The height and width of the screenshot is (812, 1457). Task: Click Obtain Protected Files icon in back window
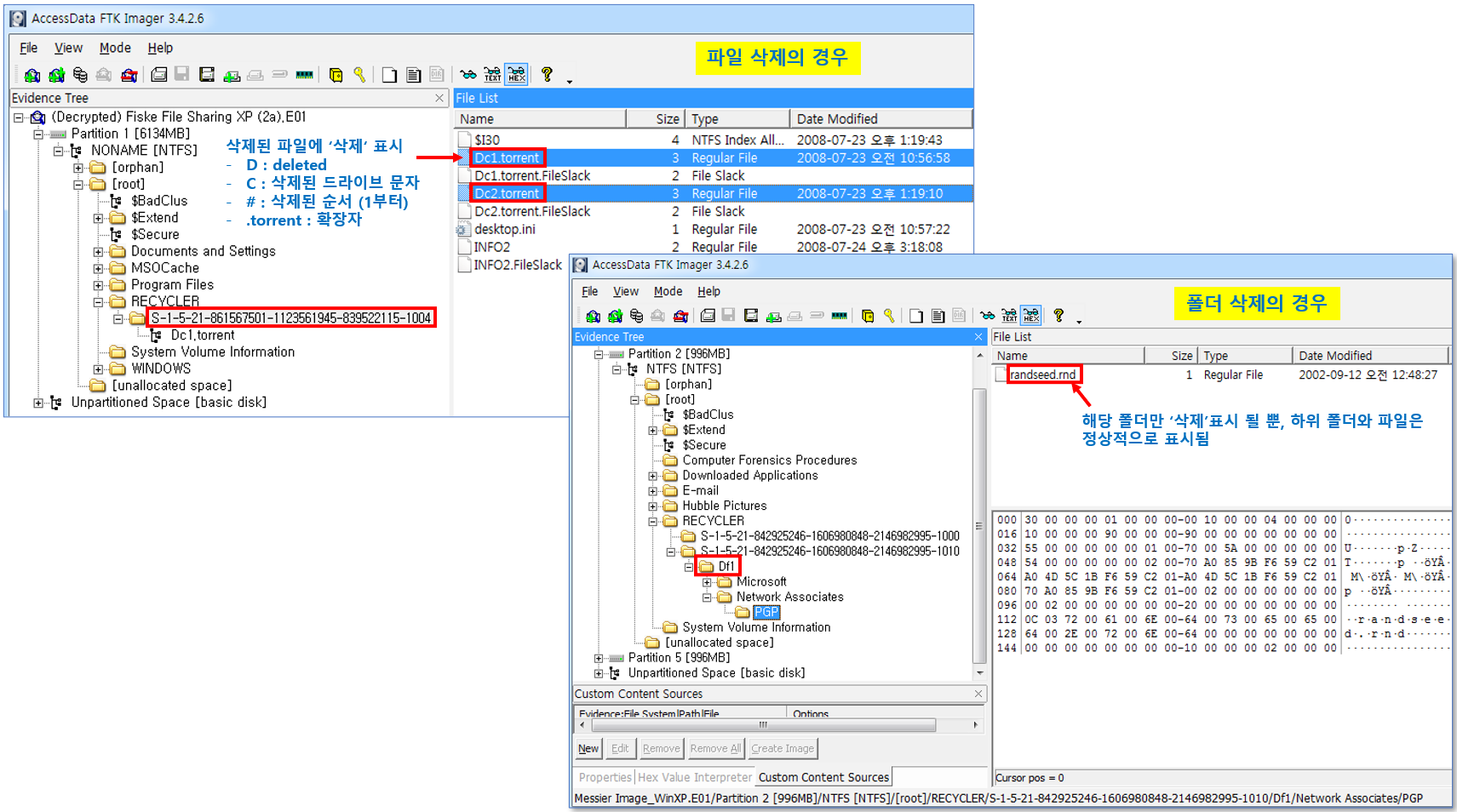336,75
